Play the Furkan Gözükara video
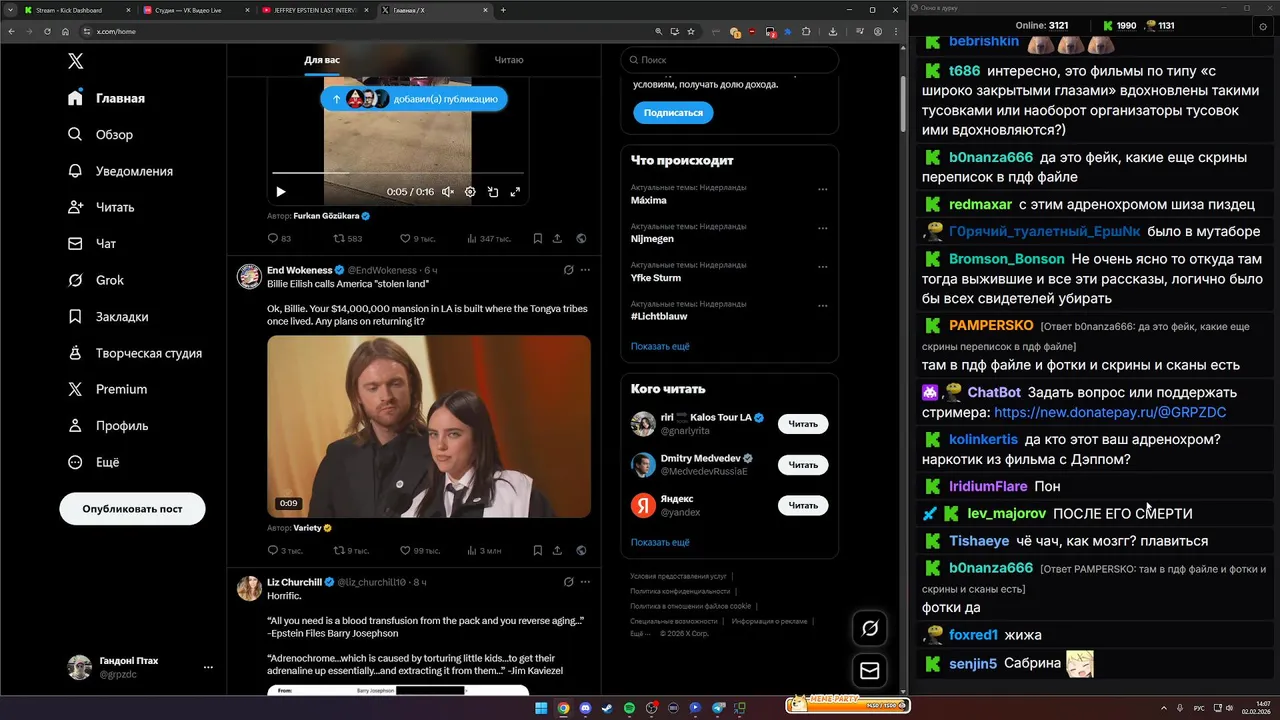 (281, 192)
